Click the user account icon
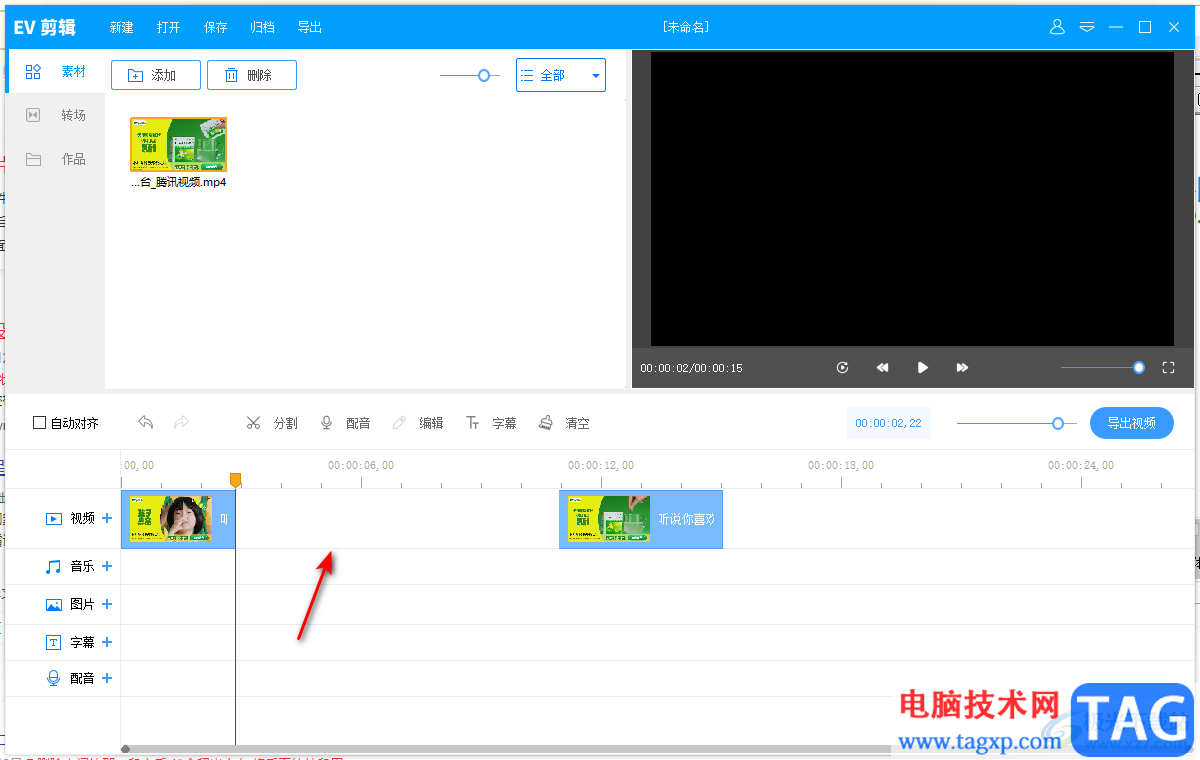The image size is (1200, 760). click(1057, 27)
